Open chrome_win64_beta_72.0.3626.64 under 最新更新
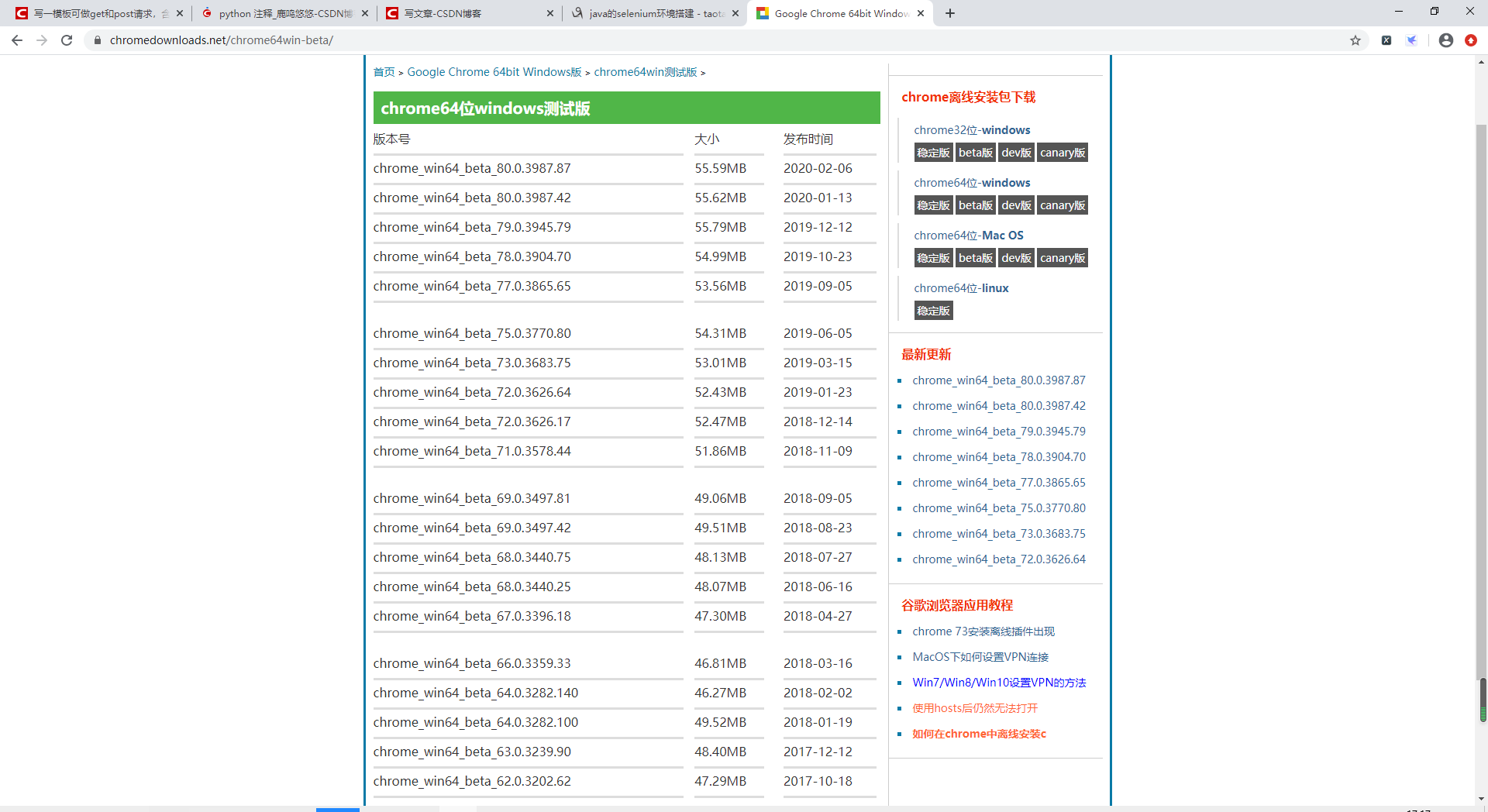Viewport: 1488px width, 812px height. coord(999,559)
